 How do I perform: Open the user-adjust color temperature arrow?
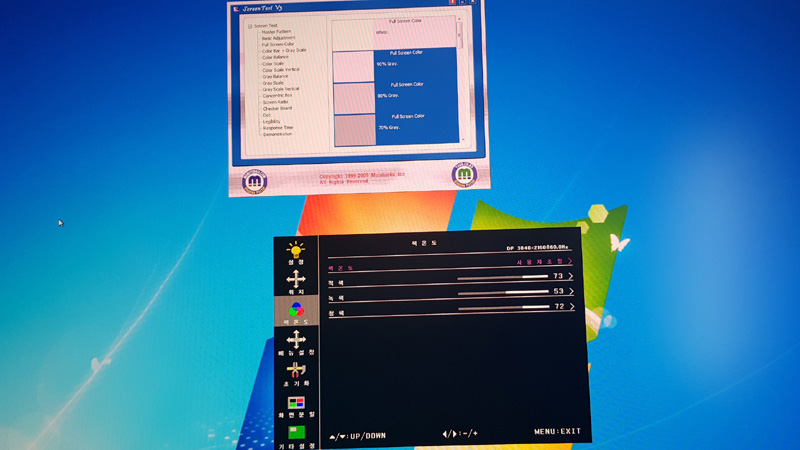coord(571,261)
